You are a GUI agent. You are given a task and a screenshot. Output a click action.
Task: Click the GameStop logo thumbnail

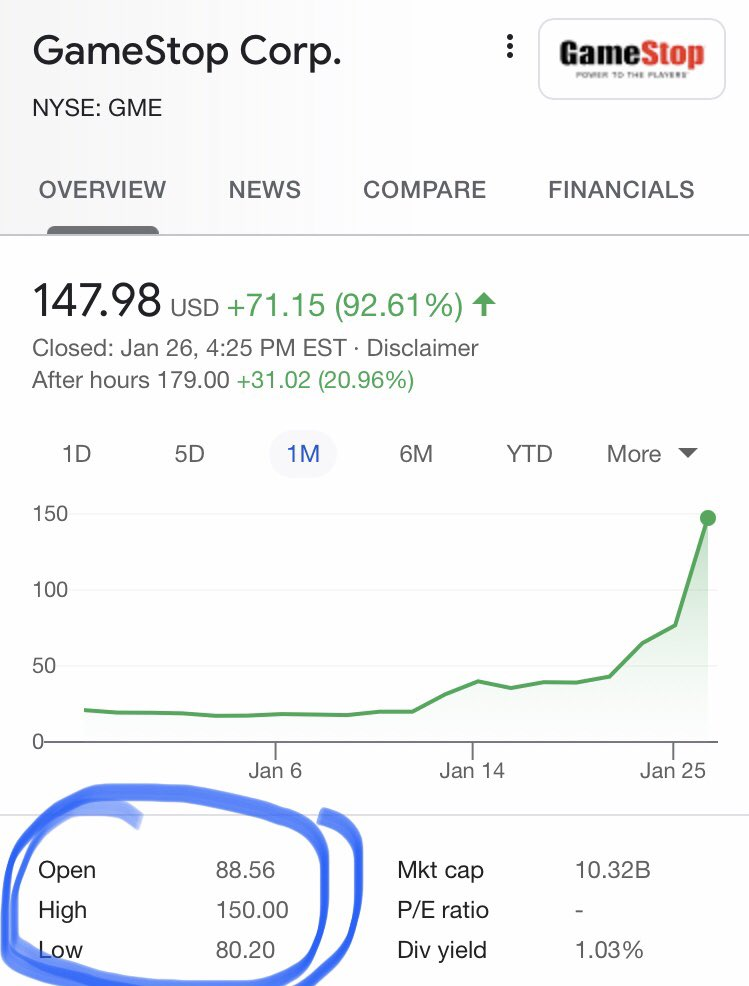tap(631, 57)
